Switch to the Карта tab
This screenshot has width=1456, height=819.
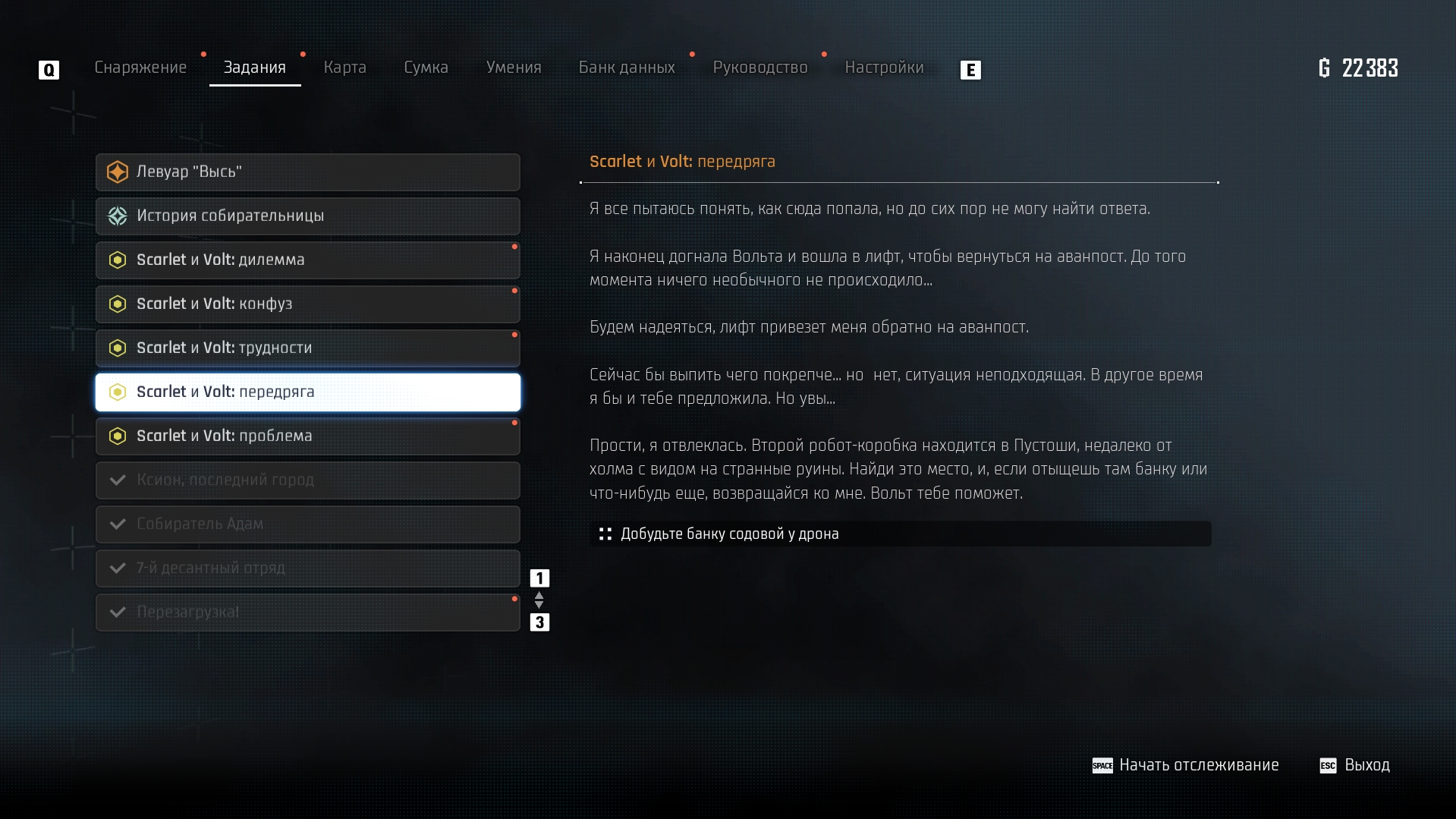click(x=345, y=68)
